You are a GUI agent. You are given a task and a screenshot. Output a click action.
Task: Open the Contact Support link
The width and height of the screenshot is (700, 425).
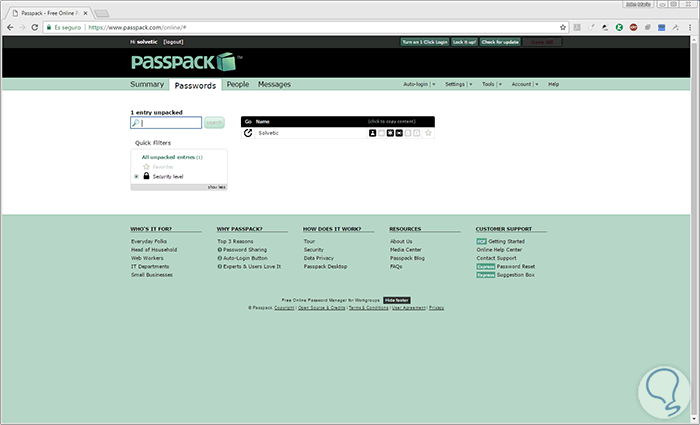(x=496, y=258)
